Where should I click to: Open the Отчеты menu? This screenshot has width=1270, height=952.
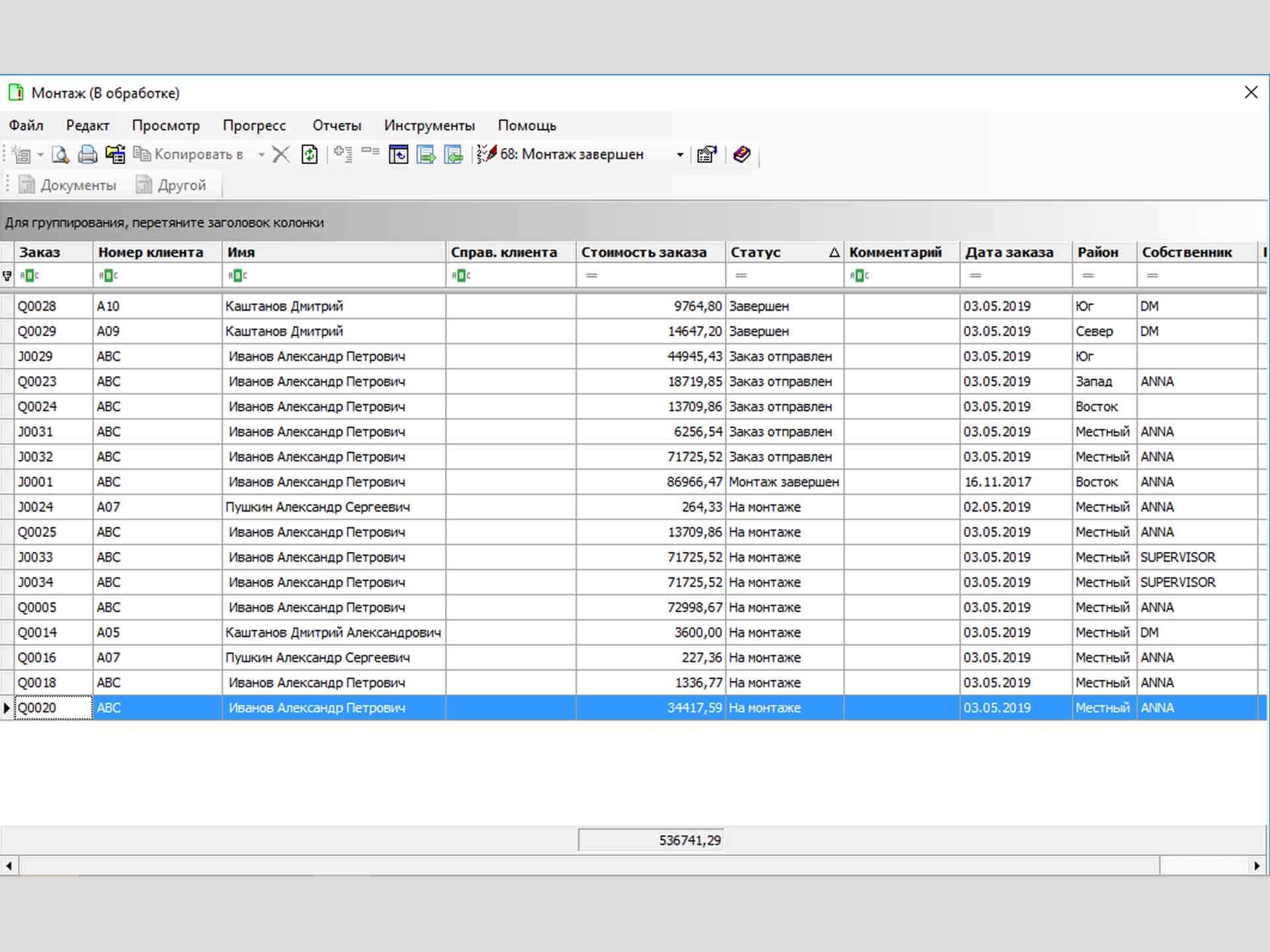coord(337,126)
